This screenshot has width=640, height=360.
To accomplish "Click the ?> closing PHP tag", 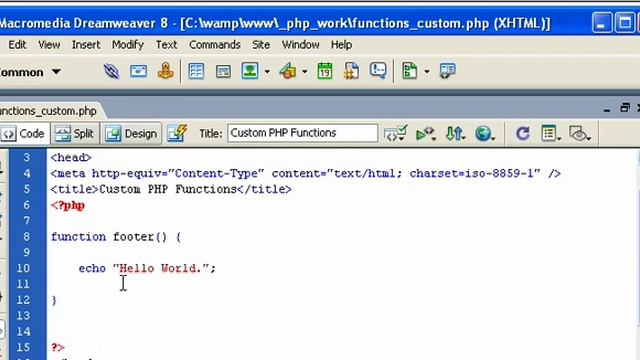I will (58, 347).
